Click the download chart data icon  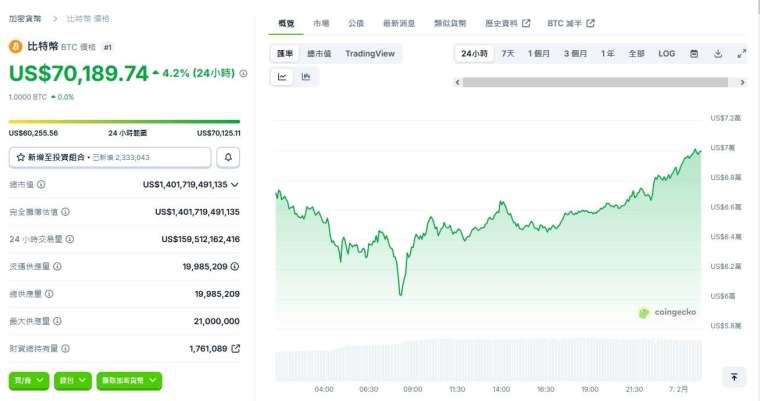pyautogui.click(x=718, y=53)
